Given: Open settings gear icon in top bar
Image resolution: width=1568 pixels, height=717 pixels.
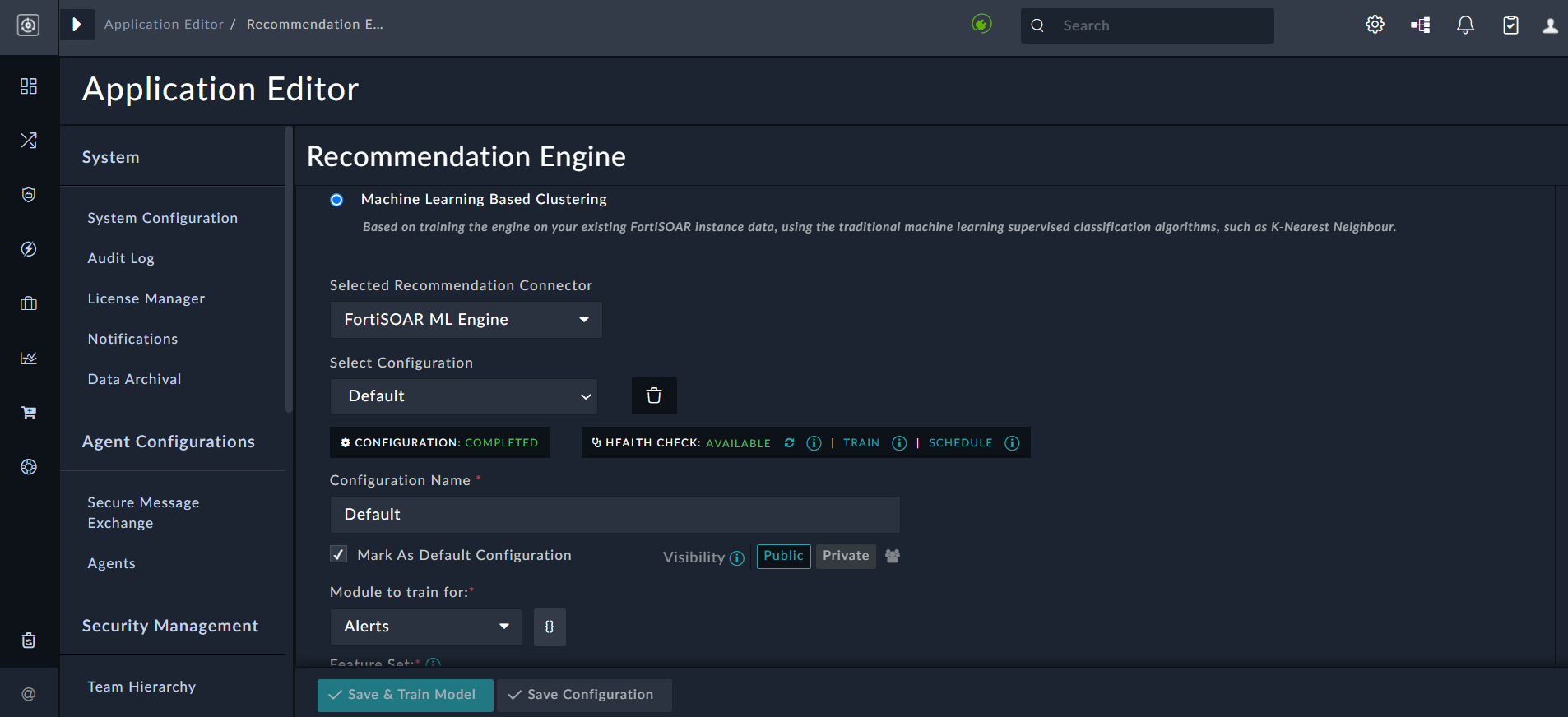Looking at the screenshot, I should [x=1375, y=25].
